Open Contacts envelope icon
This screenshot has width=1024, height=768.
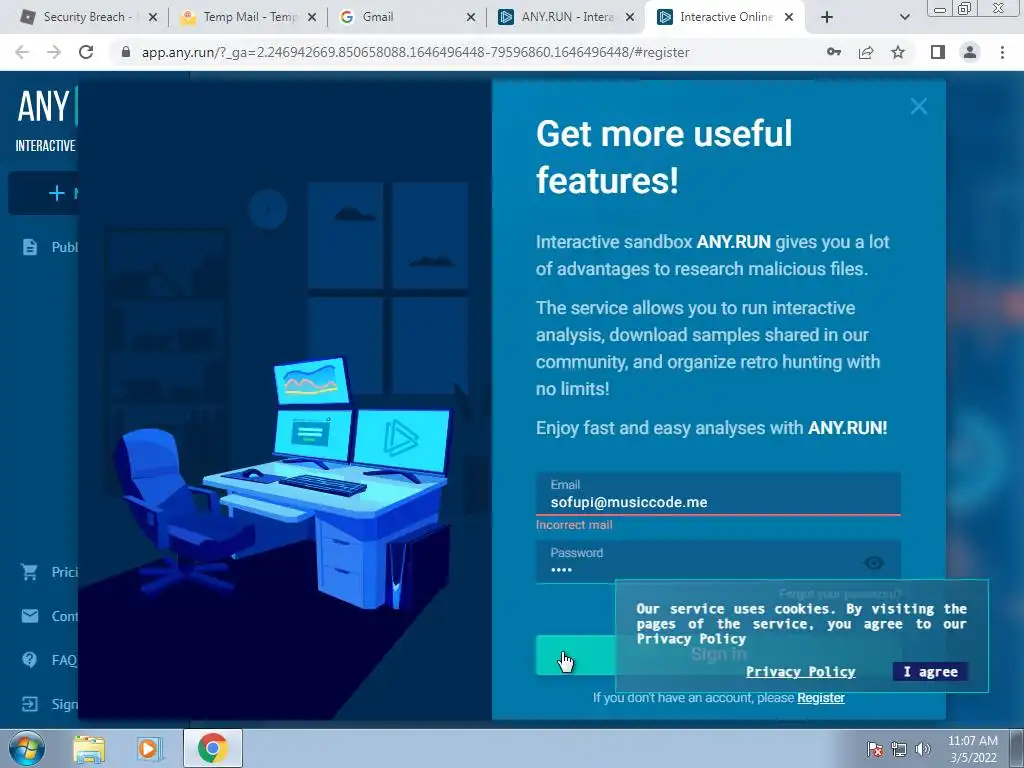(x=30, y=616)
